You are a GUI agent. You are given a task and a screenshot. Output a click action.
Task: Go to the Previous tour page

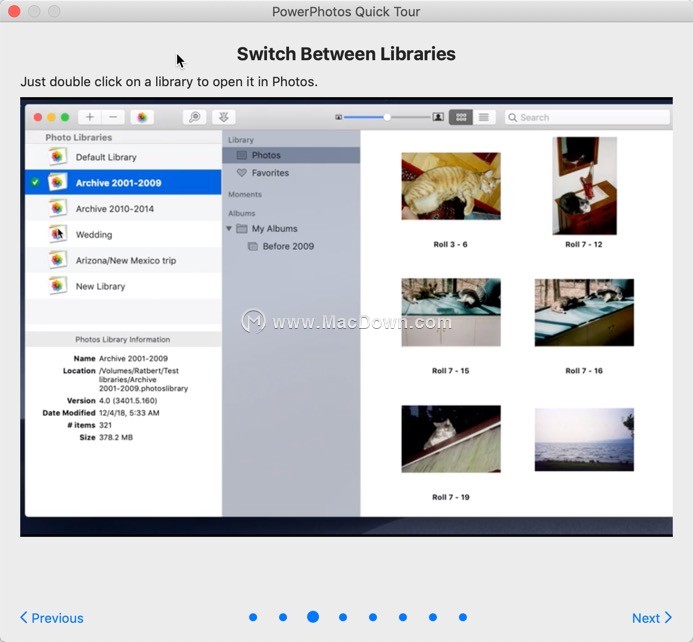pos(52,618)
